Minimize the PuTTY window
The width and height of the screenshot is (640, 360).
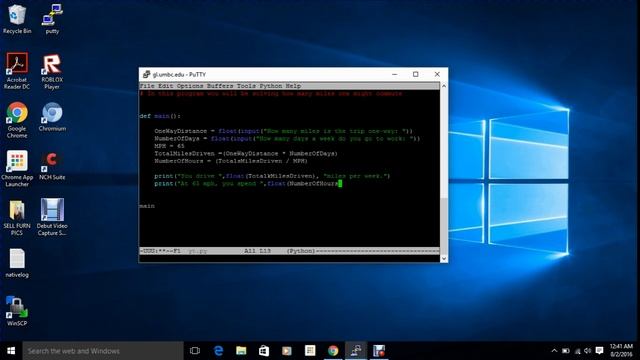tap(394, 74)
